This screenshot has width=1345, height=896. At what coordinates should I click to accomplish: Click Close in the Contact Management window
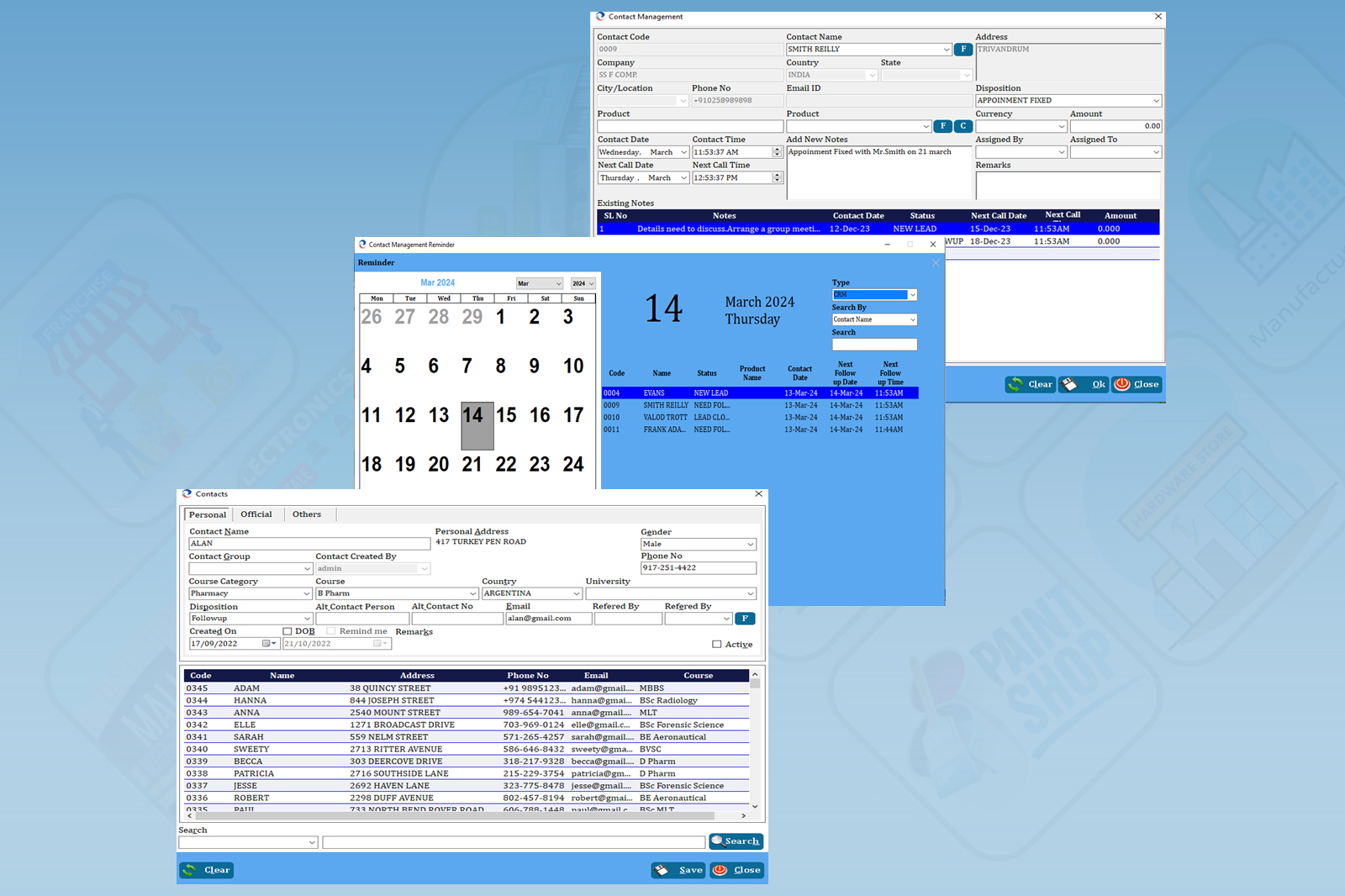click(1137, 384)
